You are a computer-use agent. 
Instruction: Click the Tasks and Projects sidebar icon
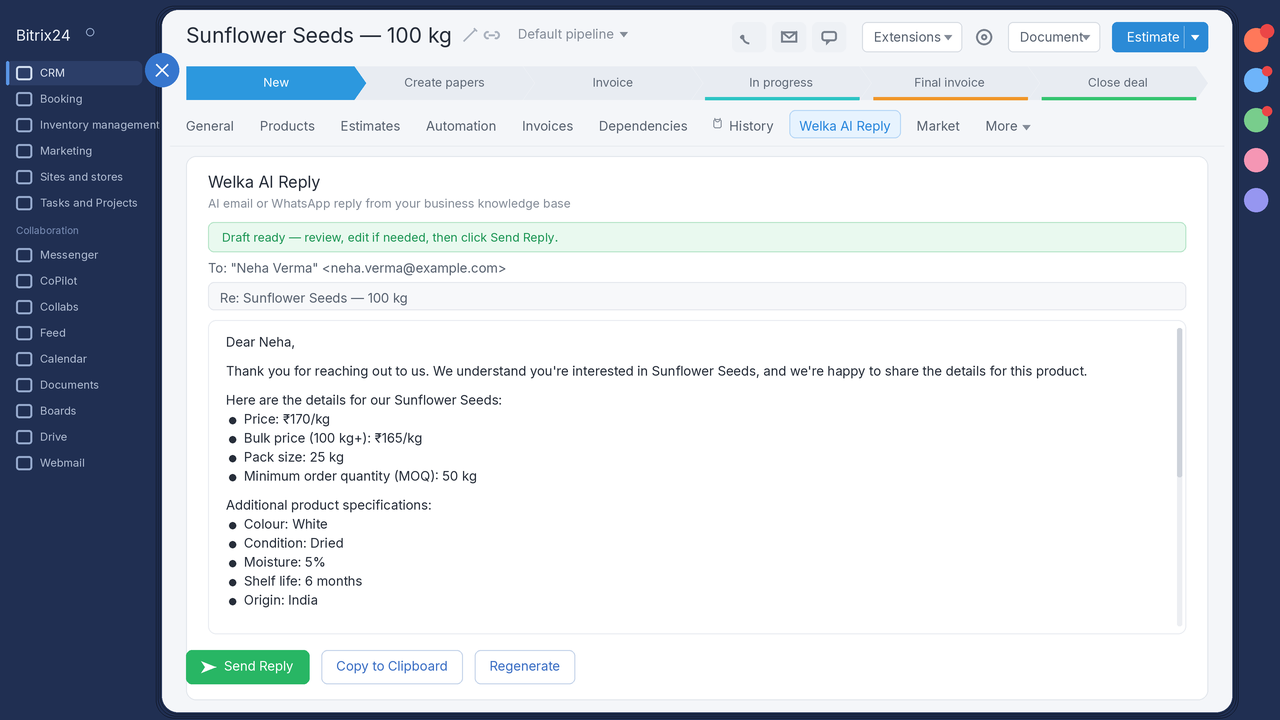tap(24, 203)
